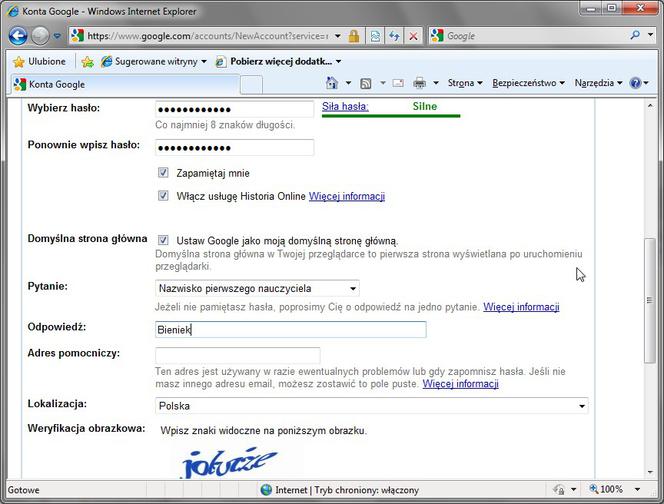
Task: Click the Internet Explorer title bar icon
Action: coord(13,11)
